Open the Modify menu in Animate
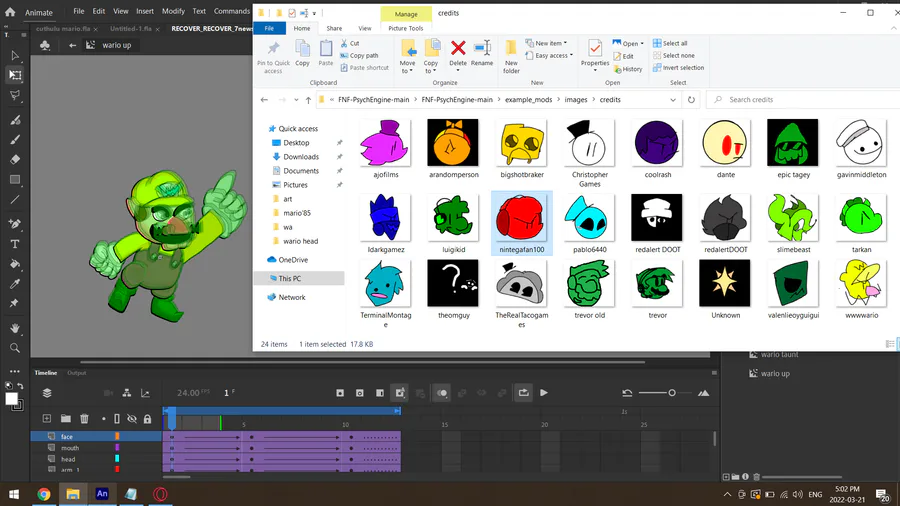Screen dimensions: 900x506 pos(173,11)
